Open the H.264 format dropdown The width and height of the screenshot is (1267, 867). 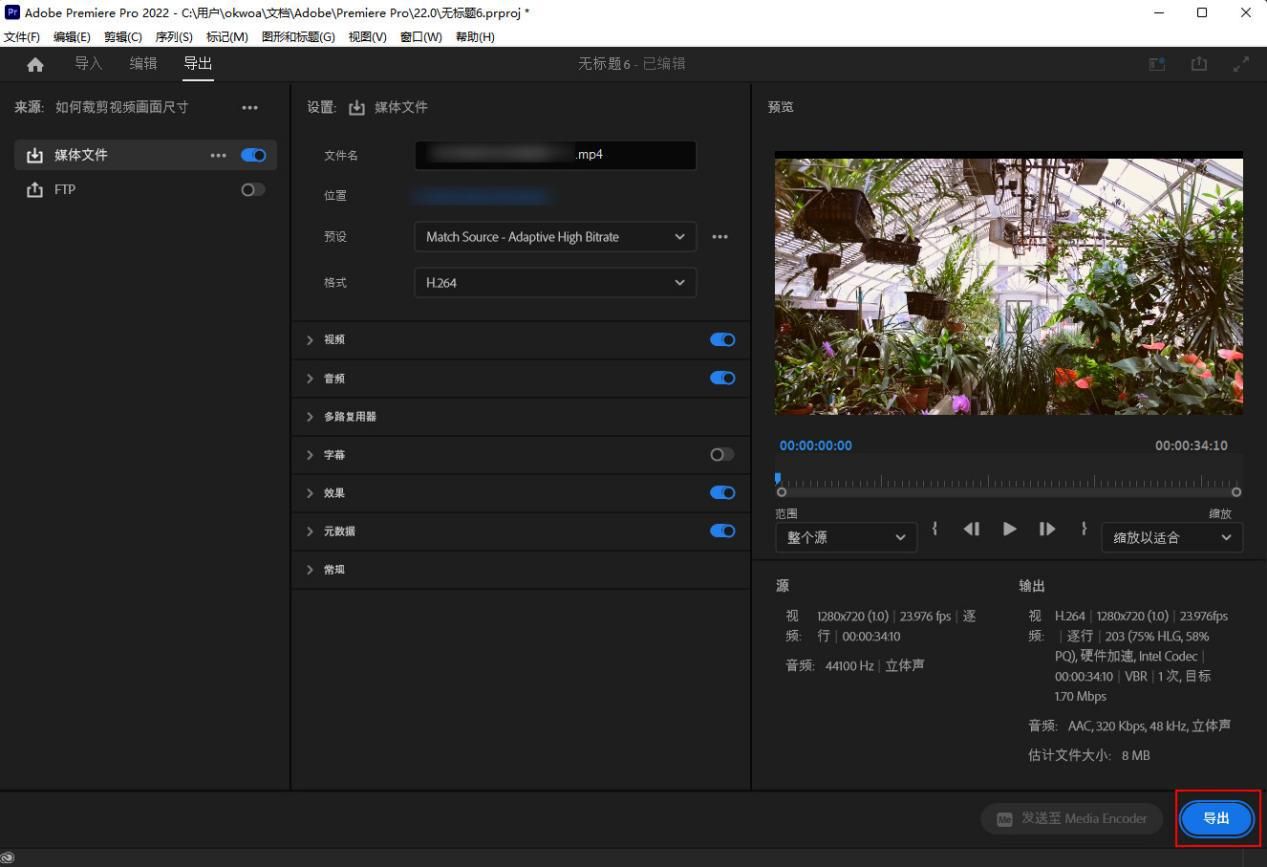555,282
